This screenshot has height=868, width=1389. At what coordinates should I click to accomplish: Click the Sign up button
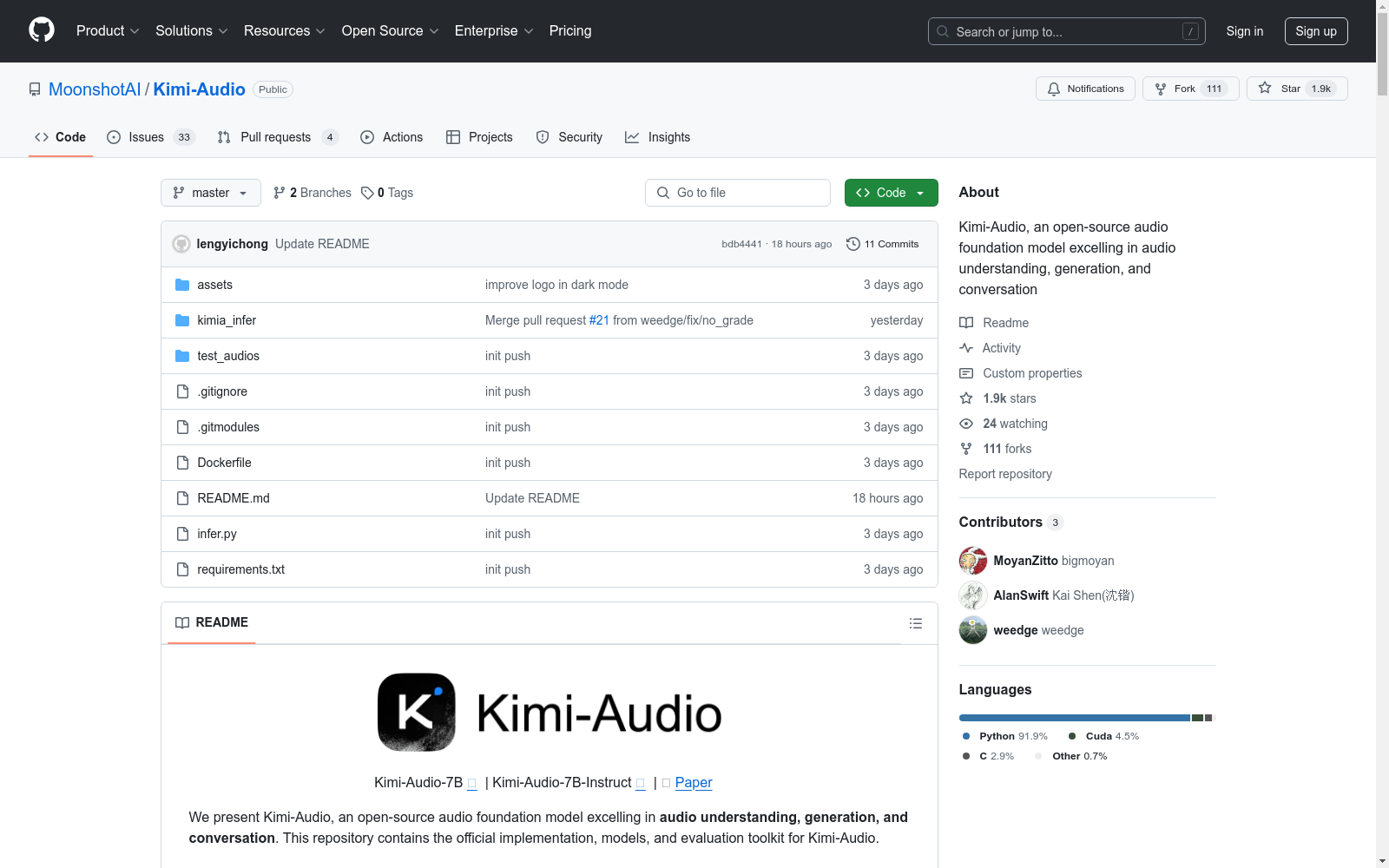1316,31
